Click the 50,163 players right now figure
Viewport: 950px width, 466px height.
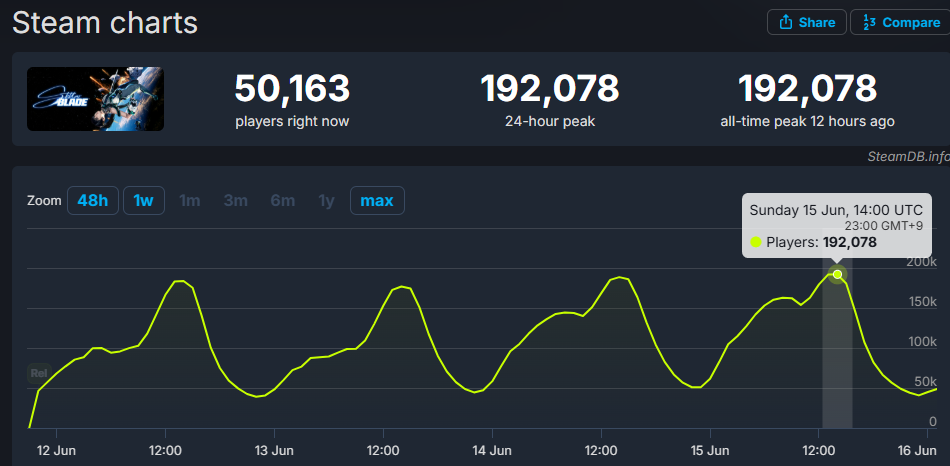(292, 90)
